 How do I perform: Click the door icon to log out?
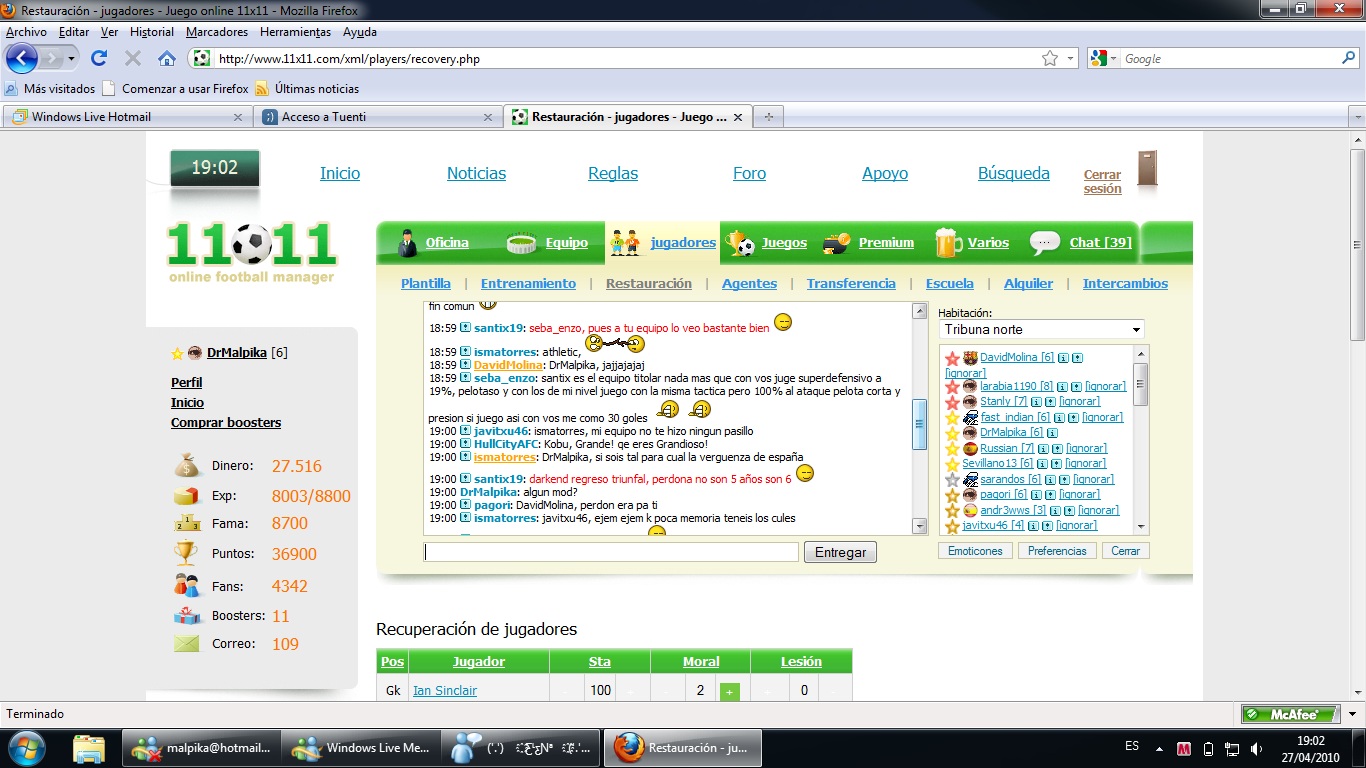1147,170
